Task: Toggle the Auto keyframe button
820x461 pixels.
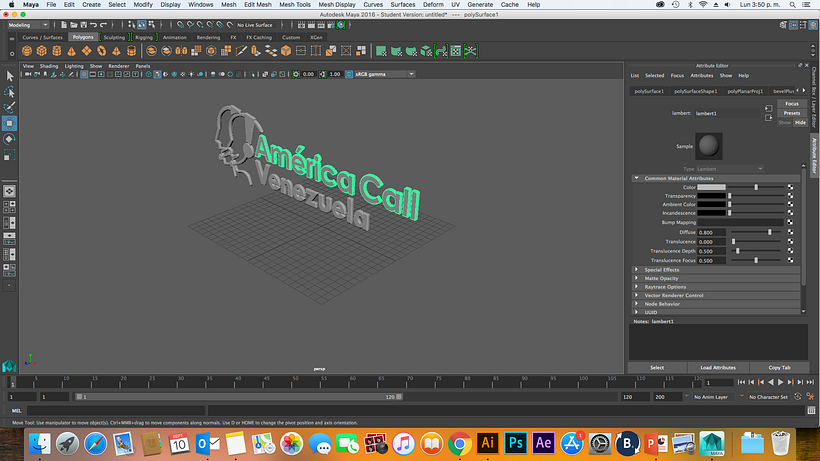Action: [x=798, y=397]
